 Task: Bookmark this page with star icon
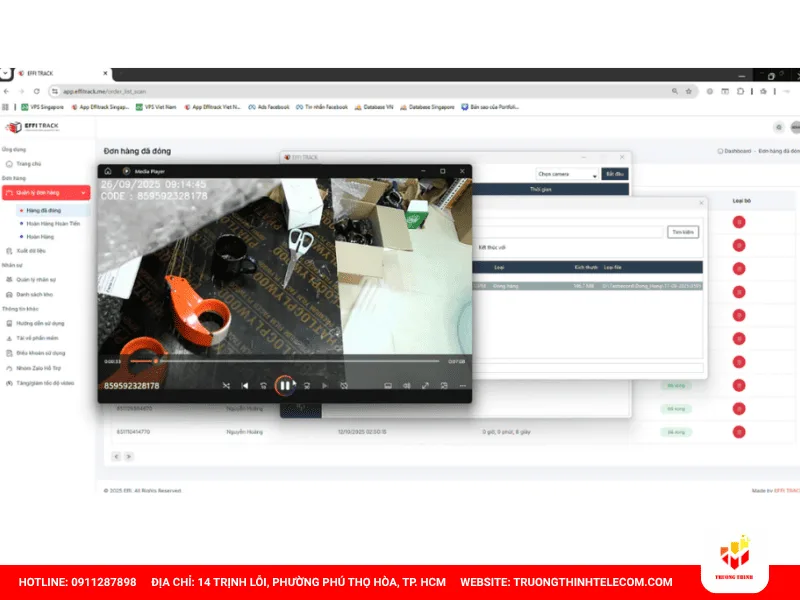(x=689, y=91)
